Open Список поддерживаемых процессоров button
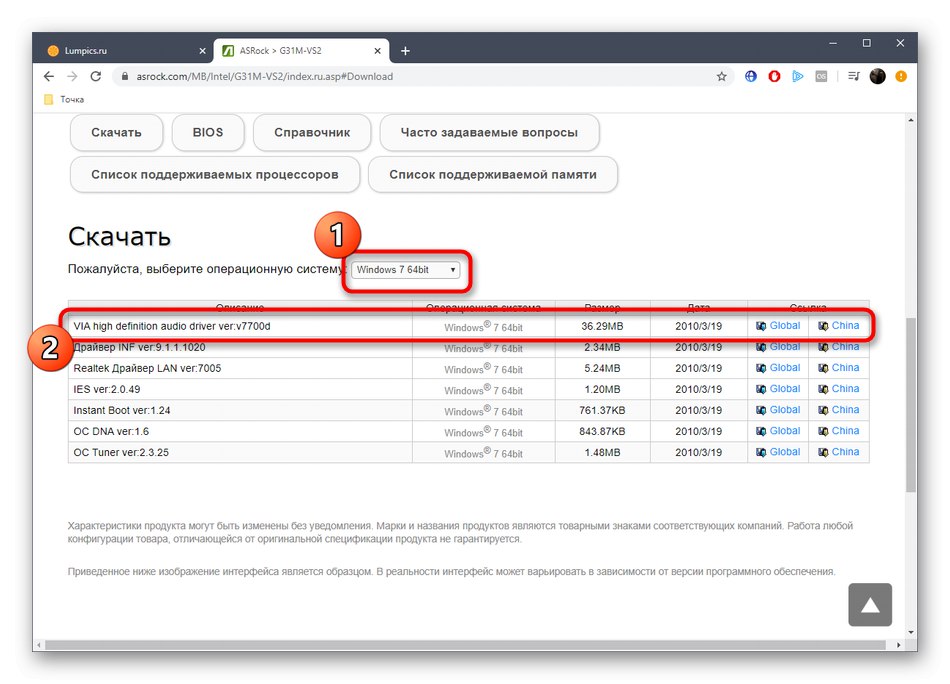Viewport: 950px width, 684px height. point(215,174)
